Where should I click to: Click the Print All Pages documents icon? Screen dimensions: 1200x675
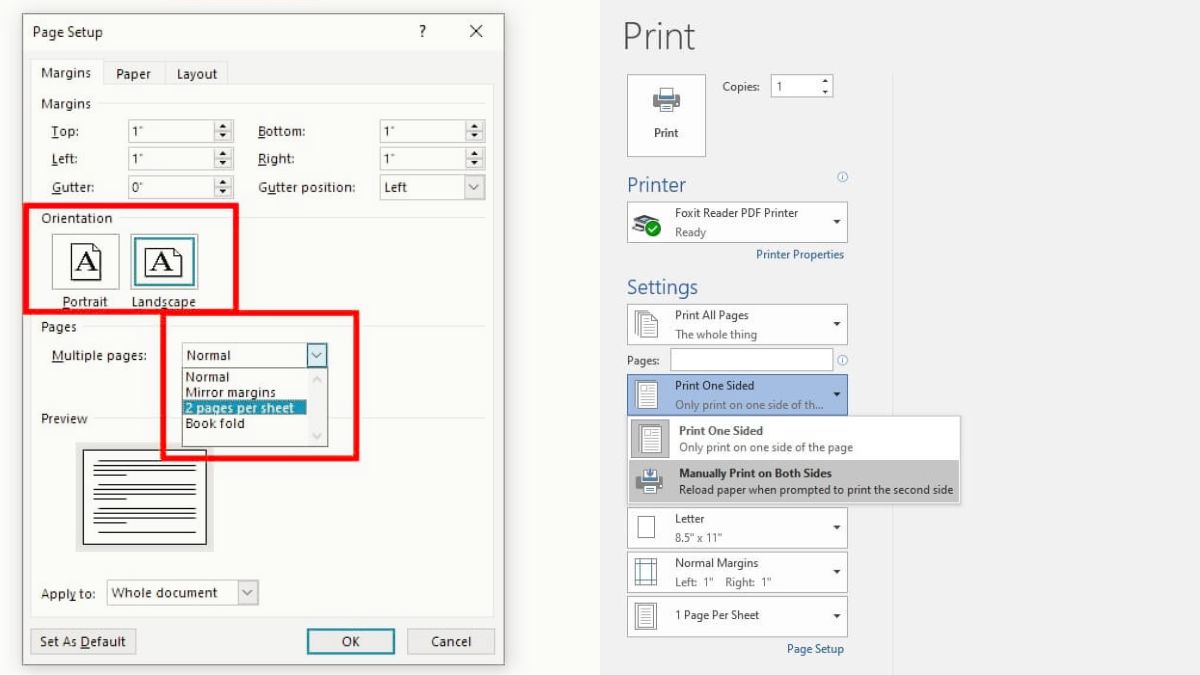(x=647, y=324)
